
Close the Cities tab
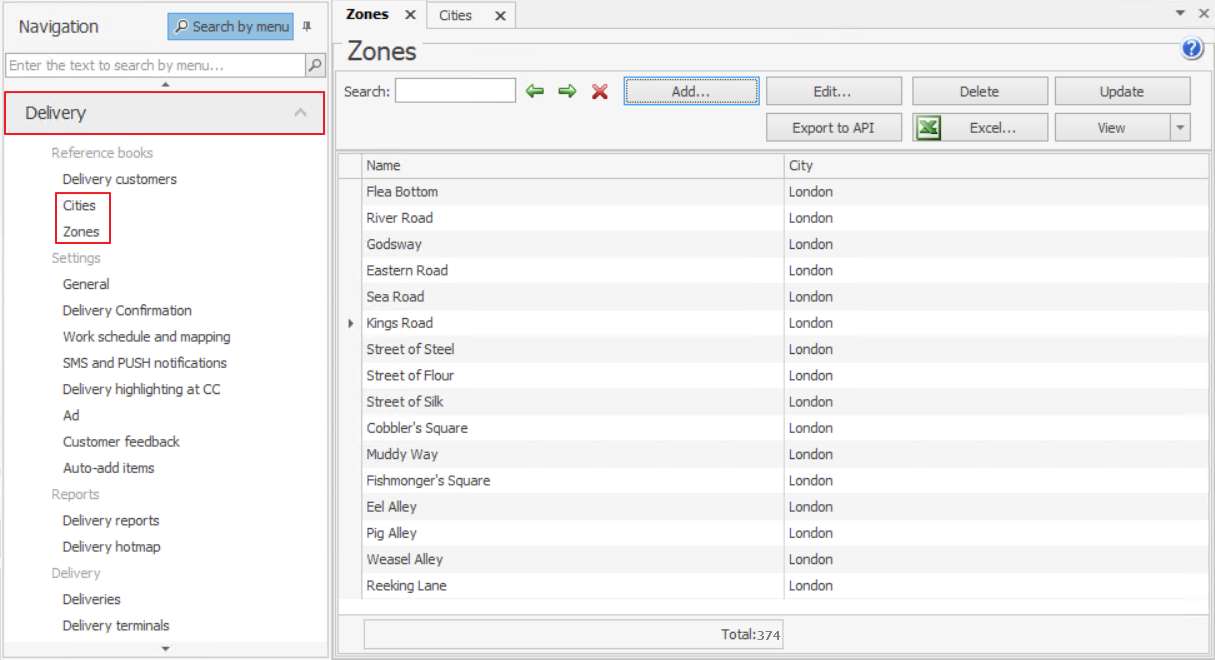(500, 15)
